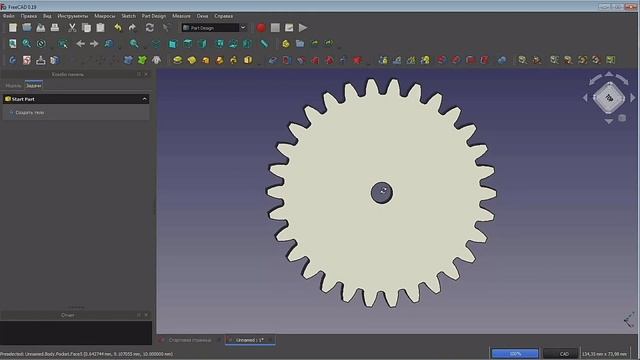Open the Правка menu
This screenshot has height=360, width=640.
(29, 16)
